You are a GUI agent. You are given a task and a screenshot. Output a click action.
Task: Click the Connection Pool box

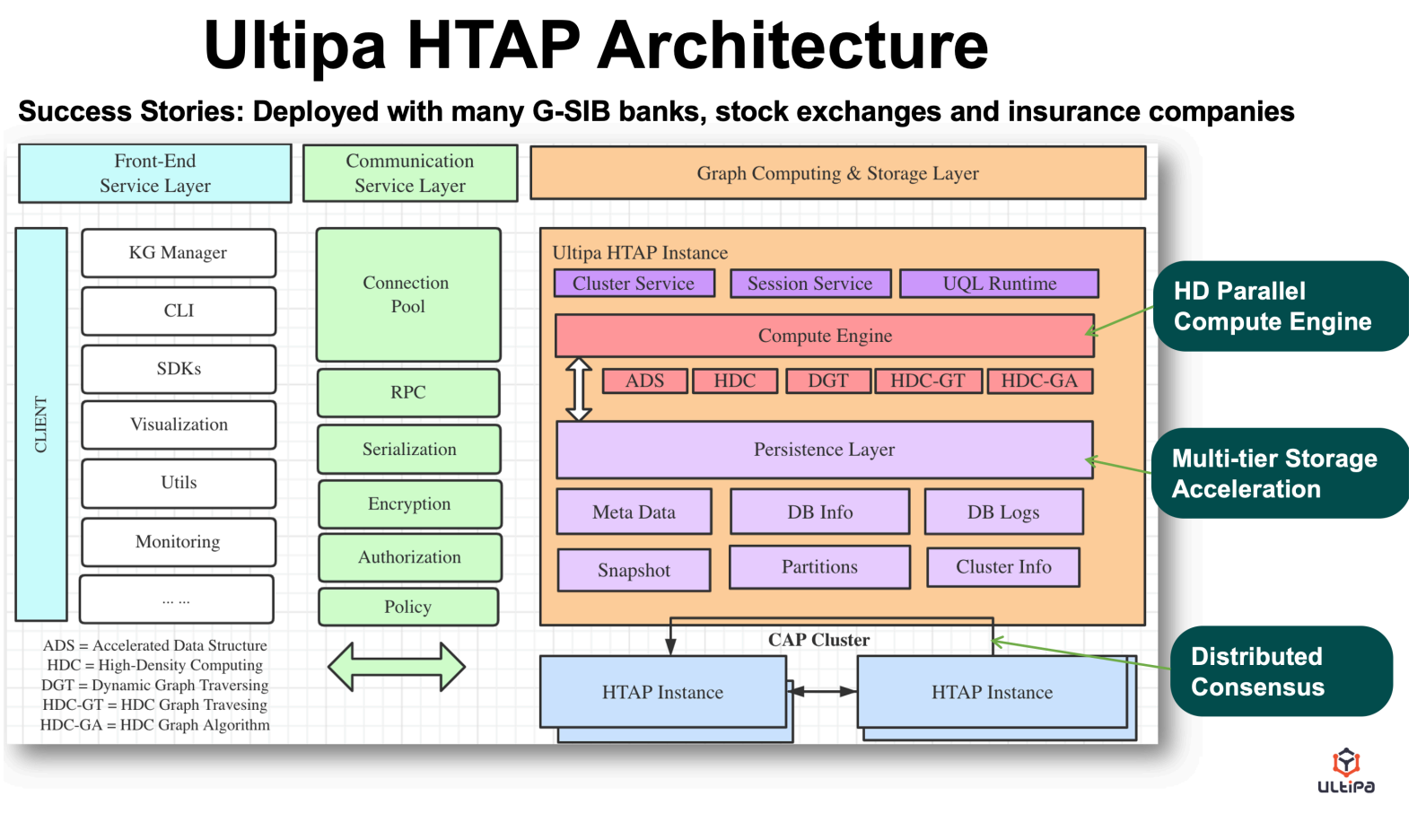408,294
